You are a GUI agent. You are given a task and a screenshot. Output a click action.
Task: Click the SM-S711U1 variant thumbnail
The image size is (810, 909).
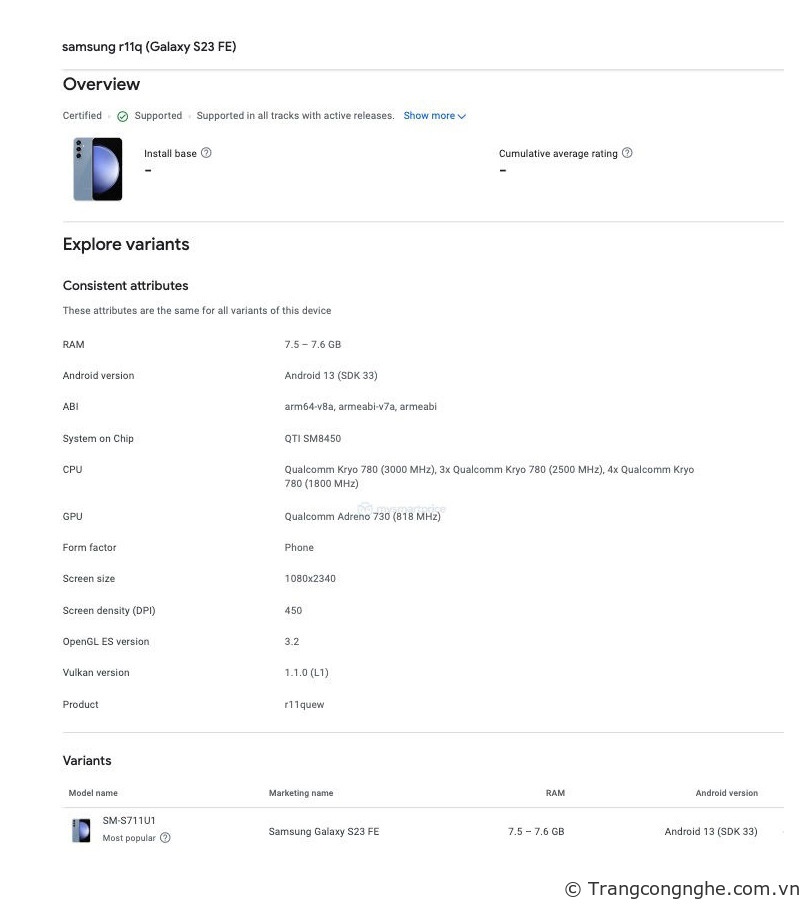point(81,830)
